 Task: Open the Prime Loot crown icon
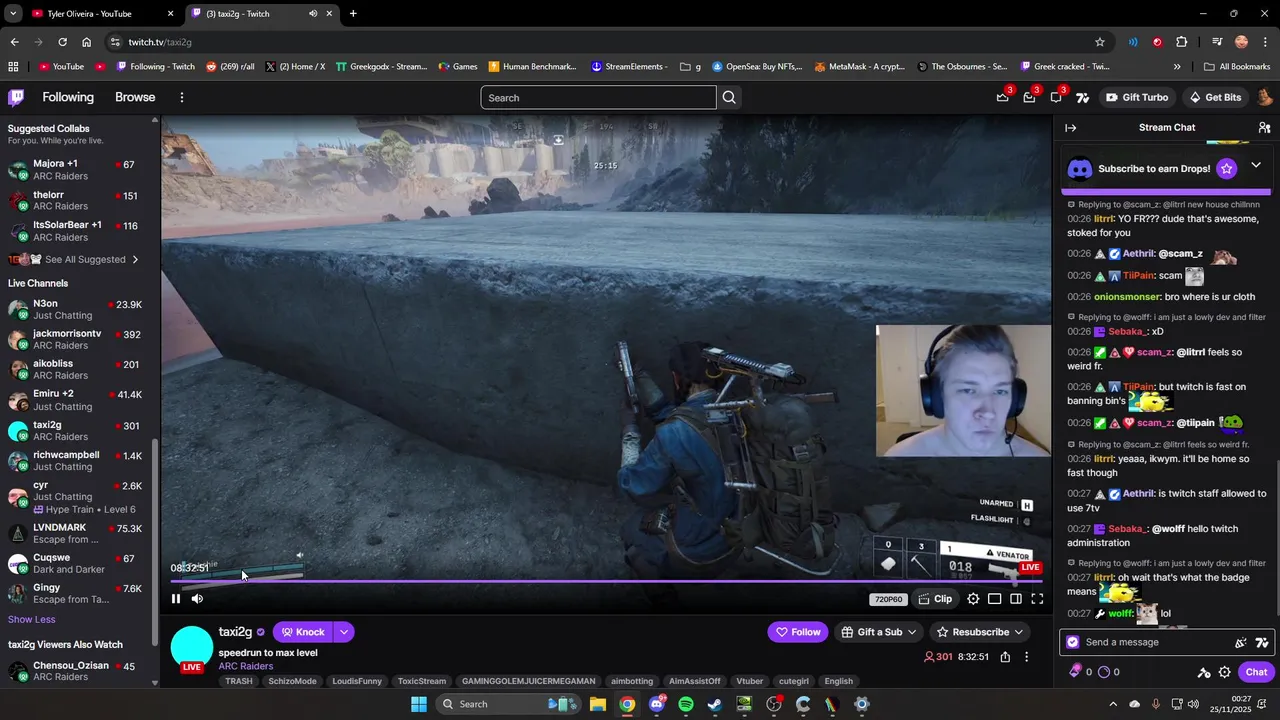[1002, 97]
